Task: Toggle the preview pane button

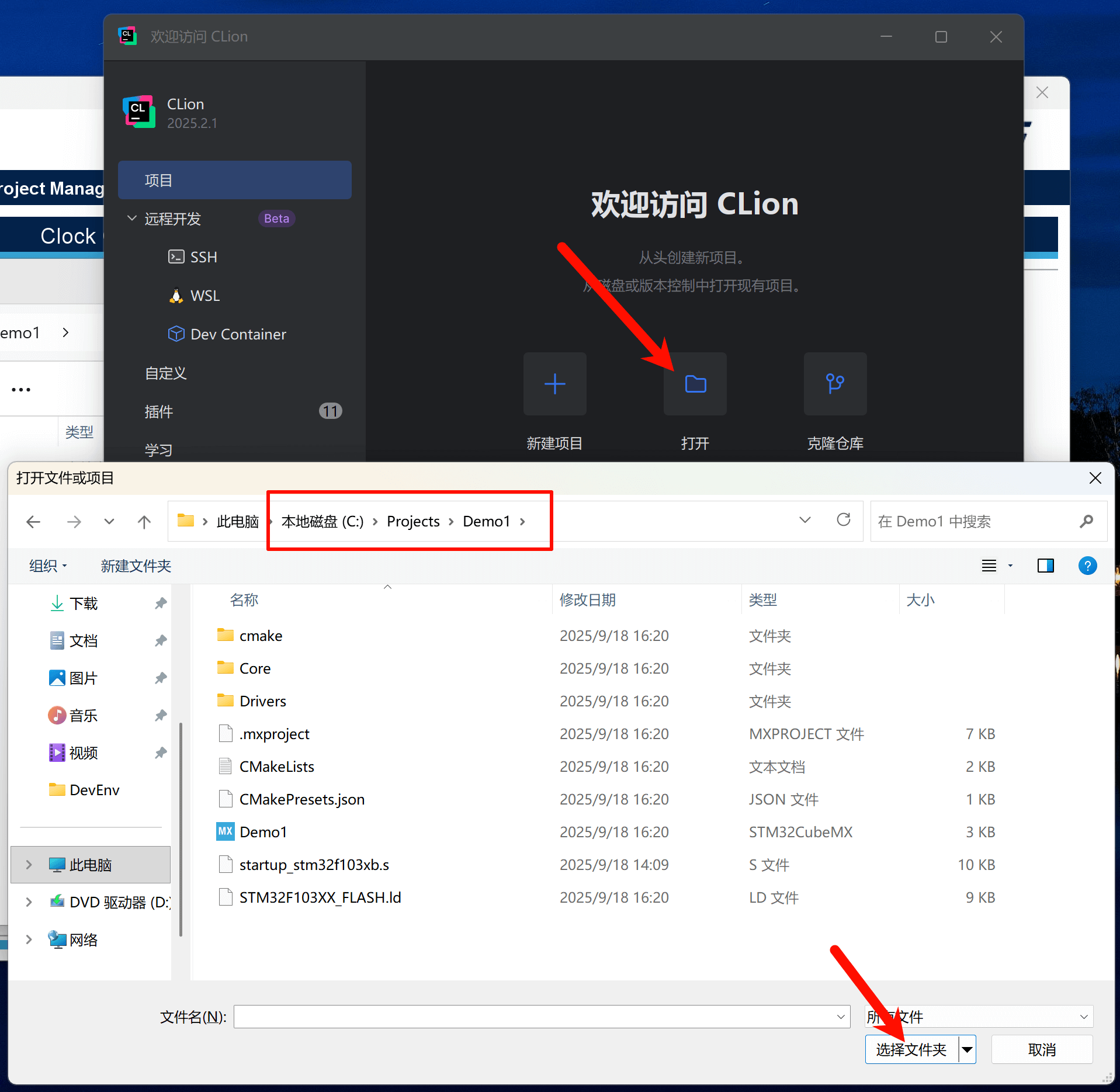Action: coord(1045,566)
